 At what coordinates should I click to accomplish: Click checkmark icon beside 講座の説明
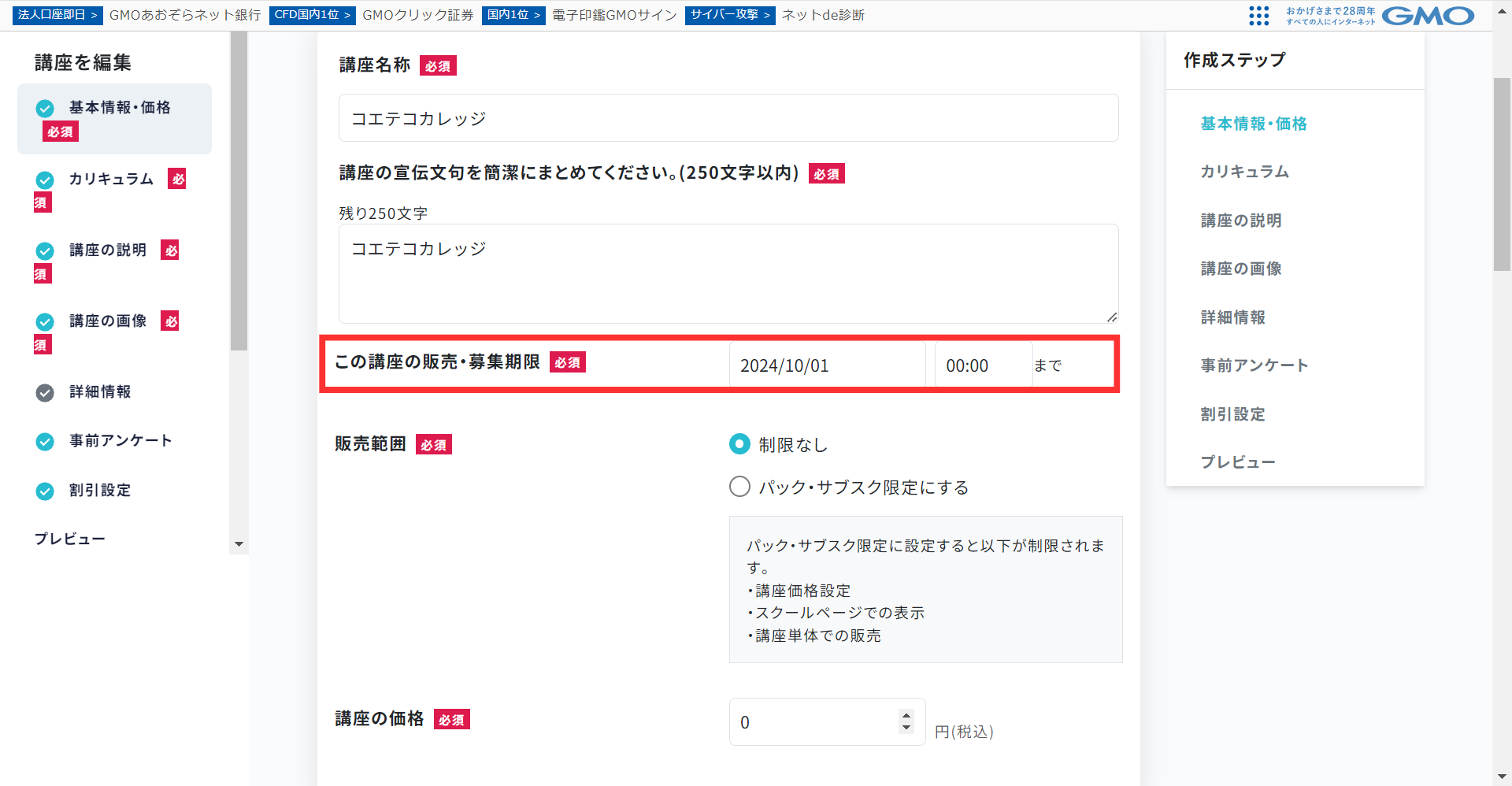pos(45,251)
